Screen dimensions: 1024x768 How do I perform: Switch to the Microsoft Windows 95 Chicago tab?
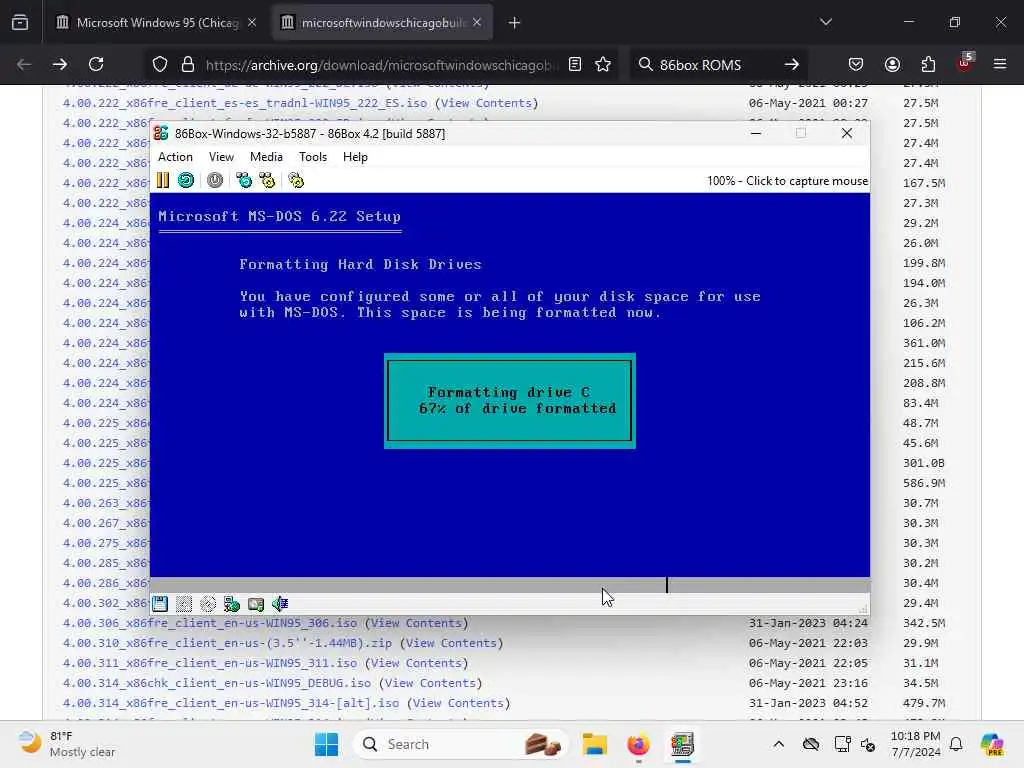click(x=156, y=22)
